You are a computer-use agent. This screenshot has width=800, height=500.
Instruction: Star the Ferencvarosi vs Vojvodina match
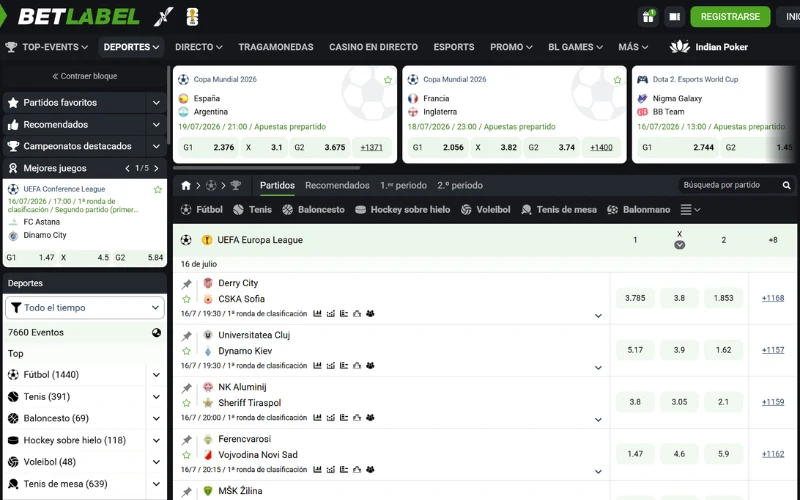[x=187, y=455]
